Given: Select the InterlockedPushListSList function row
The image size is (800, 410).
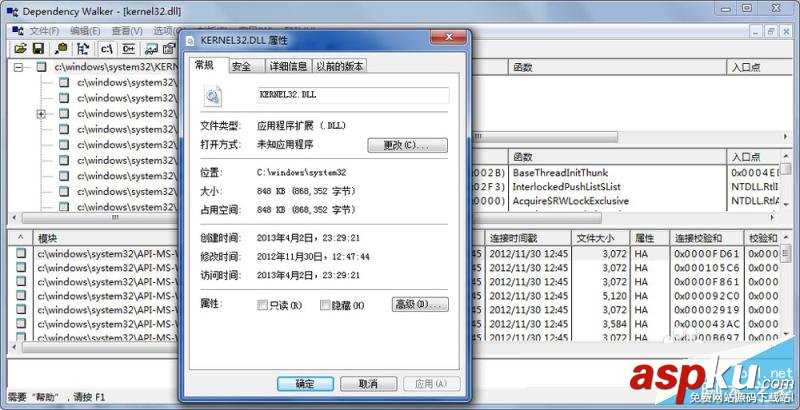Looking at the screenshot, I should coord(566,187).
